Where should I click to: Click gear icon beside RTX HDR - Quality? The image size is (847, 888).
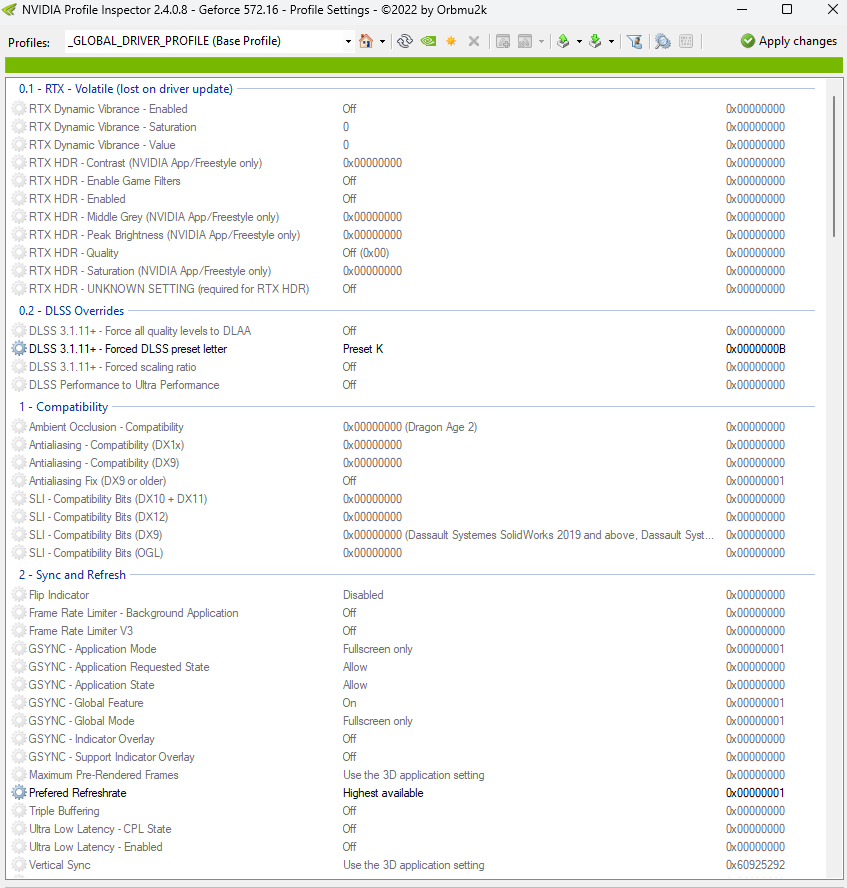[19, 253]
